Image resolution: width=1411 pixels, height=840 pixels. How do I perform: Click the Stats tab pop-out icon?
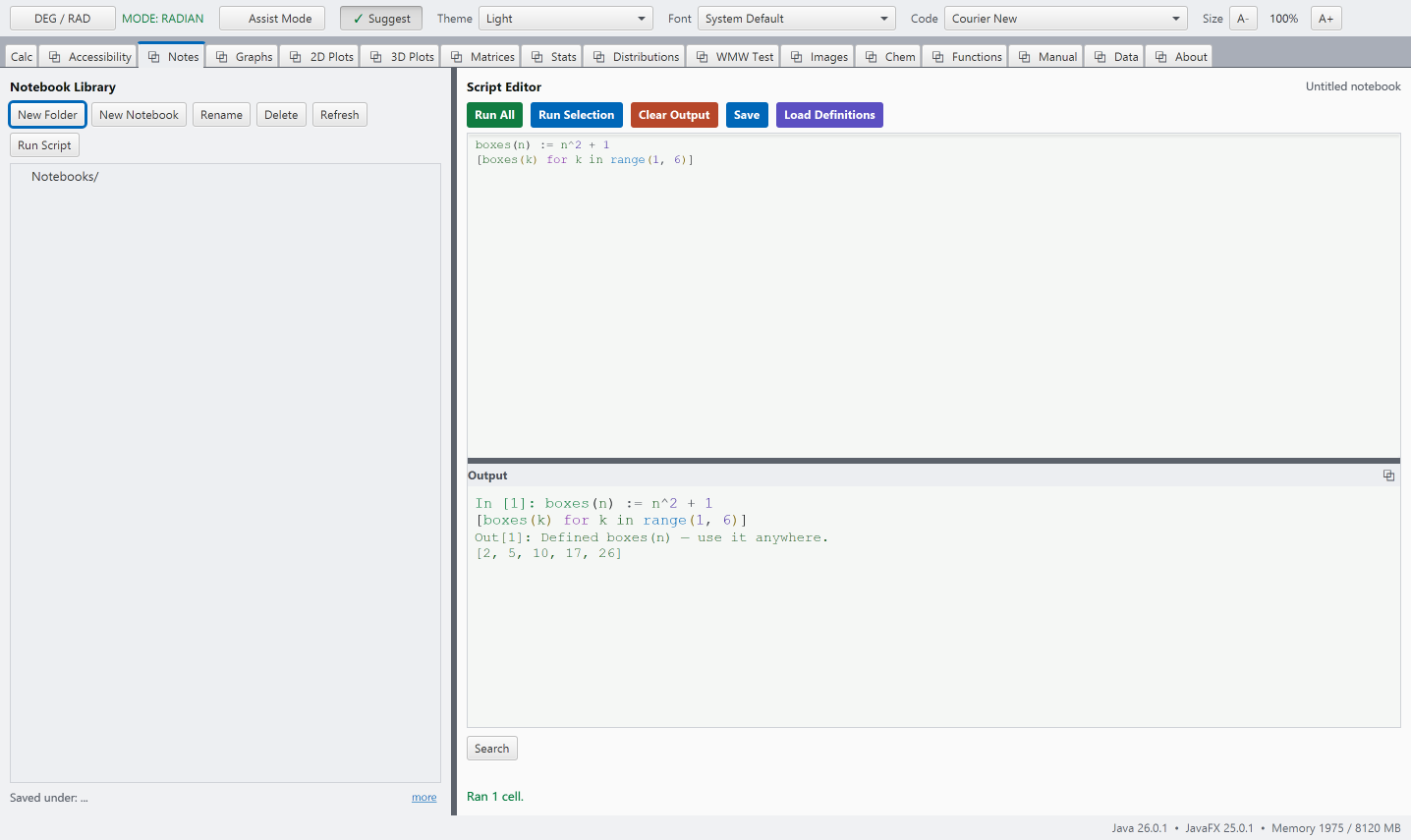(x=537, y=57)
